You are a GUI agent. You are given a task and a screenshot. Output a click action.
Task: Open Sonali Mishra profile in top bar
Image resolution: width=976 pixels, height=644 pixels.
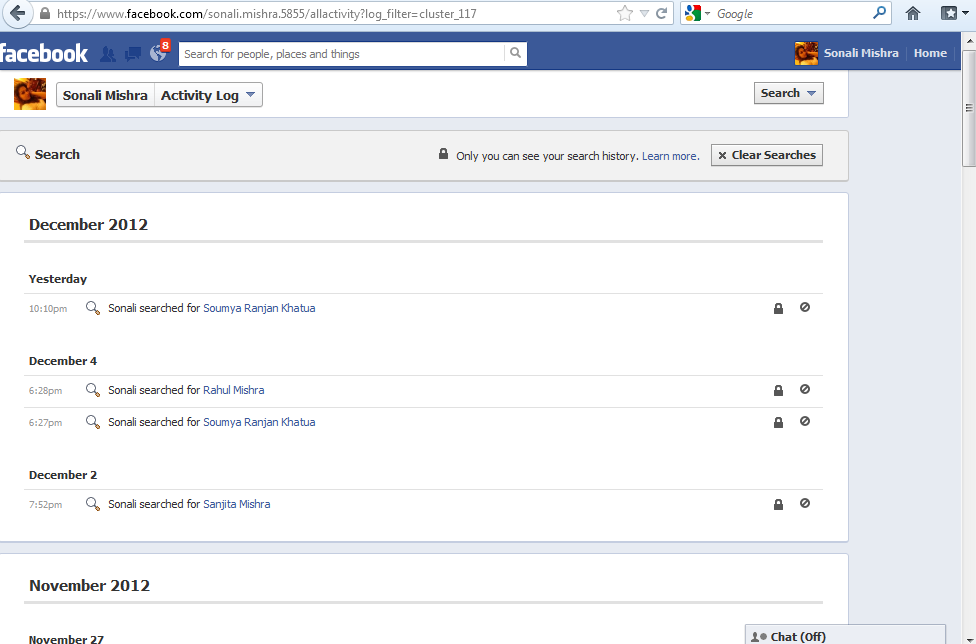tap(847, 53)
